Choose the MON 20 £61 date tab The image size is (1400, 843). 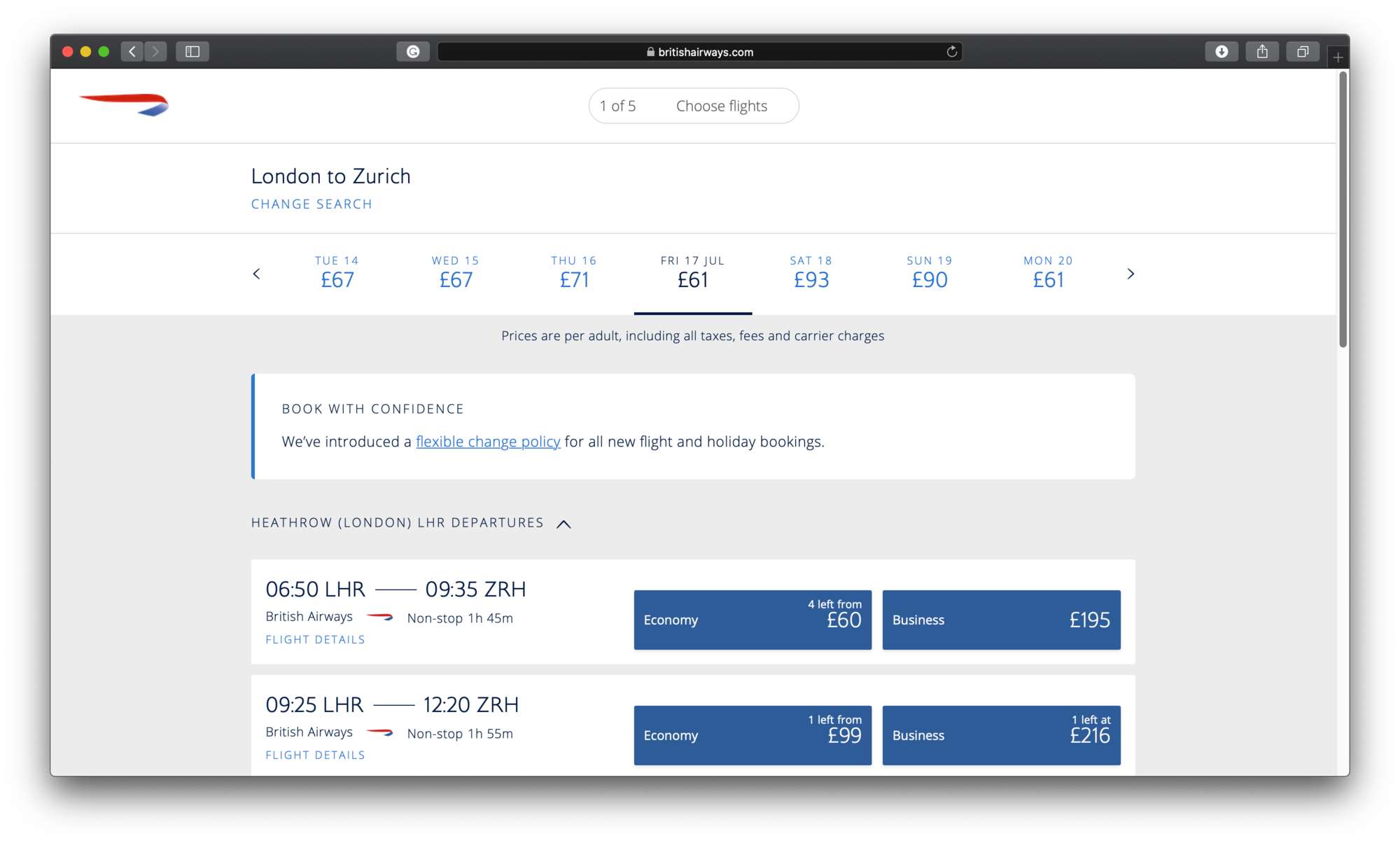(1048, 272)
